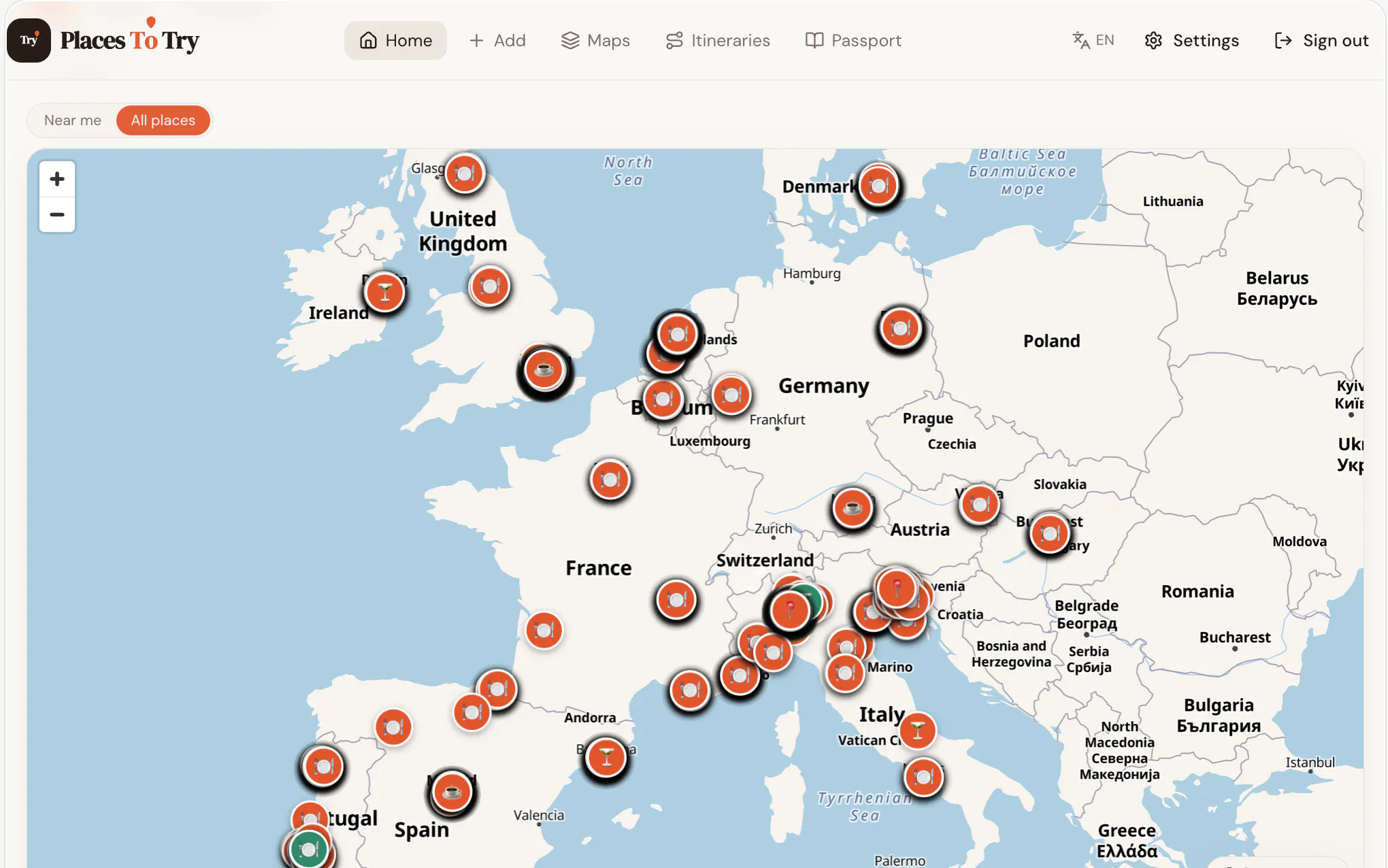This screenshot has width=1388, height=868.
Task: Open the coffee cup pin near London
Action: (544, 369)
